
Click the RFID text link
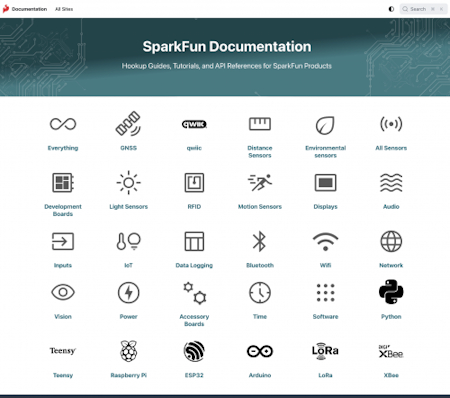(x=194, y=207)
